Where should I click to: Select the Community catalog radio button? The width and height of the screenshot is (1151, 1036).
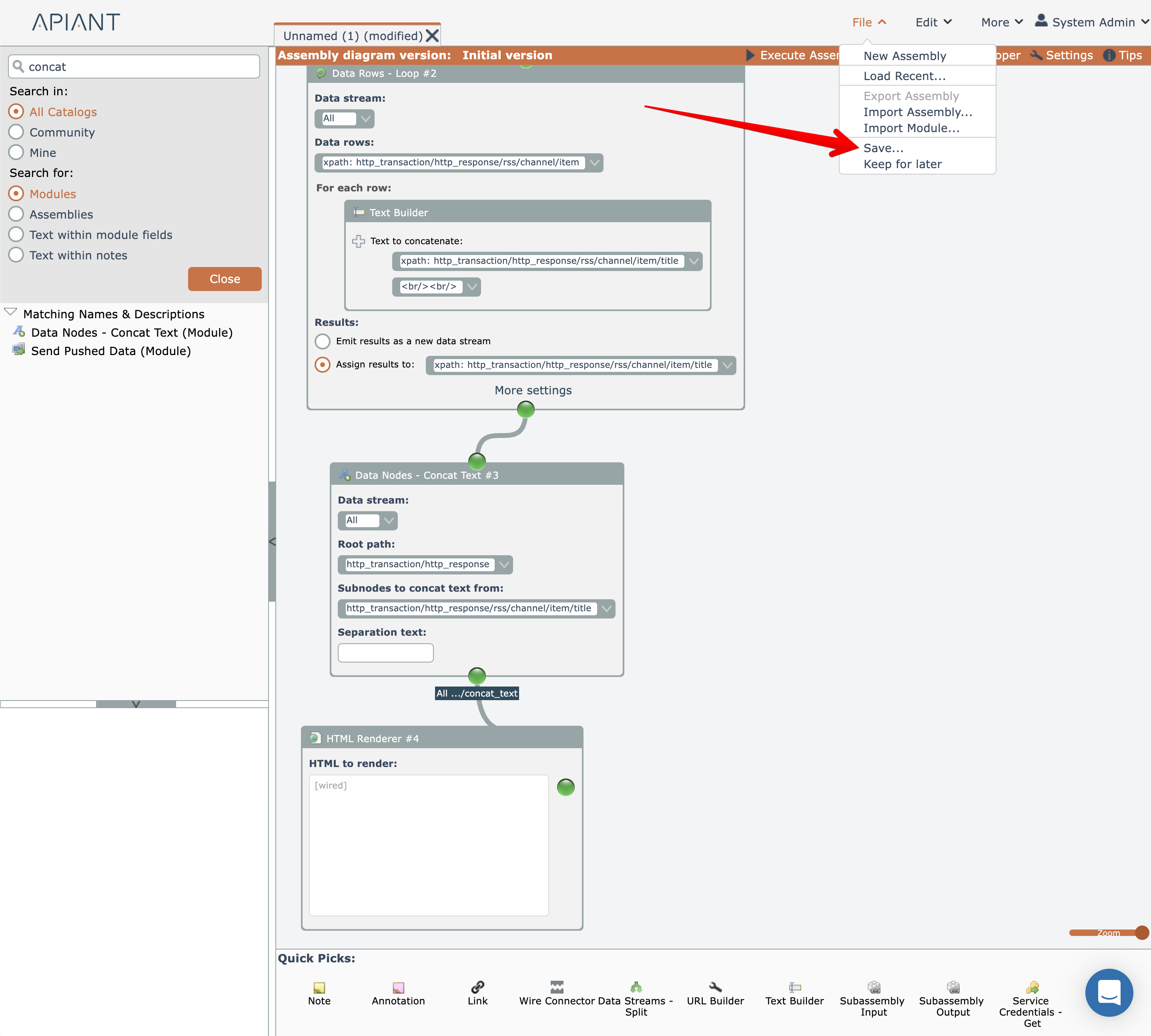16,132
